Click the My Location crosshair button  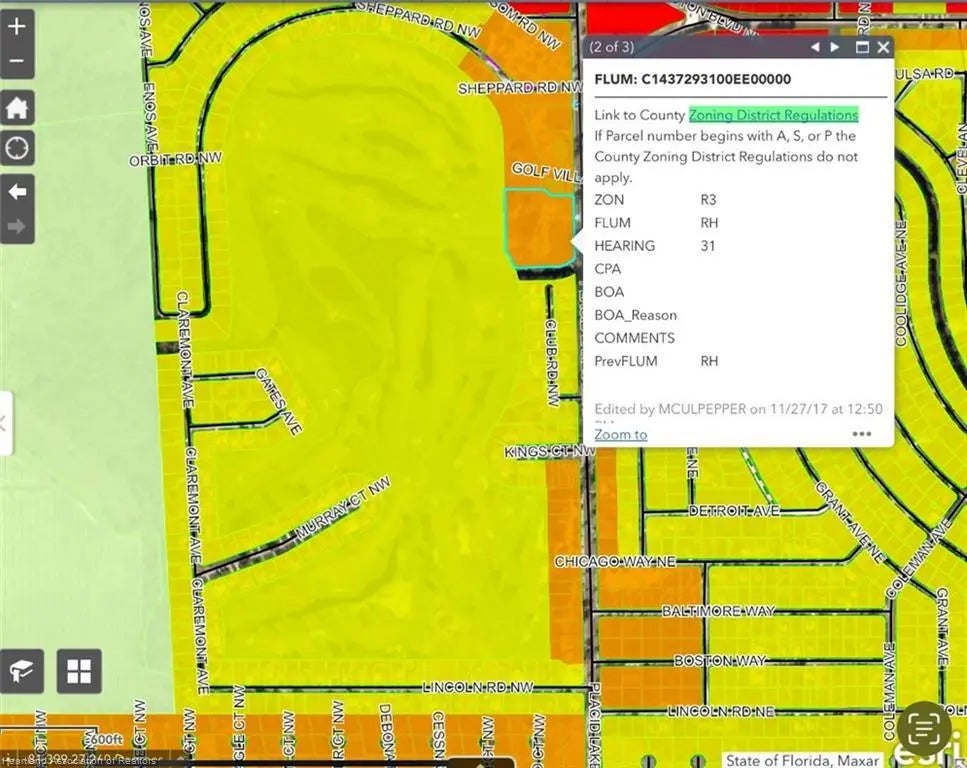click(x=17, y=149)
